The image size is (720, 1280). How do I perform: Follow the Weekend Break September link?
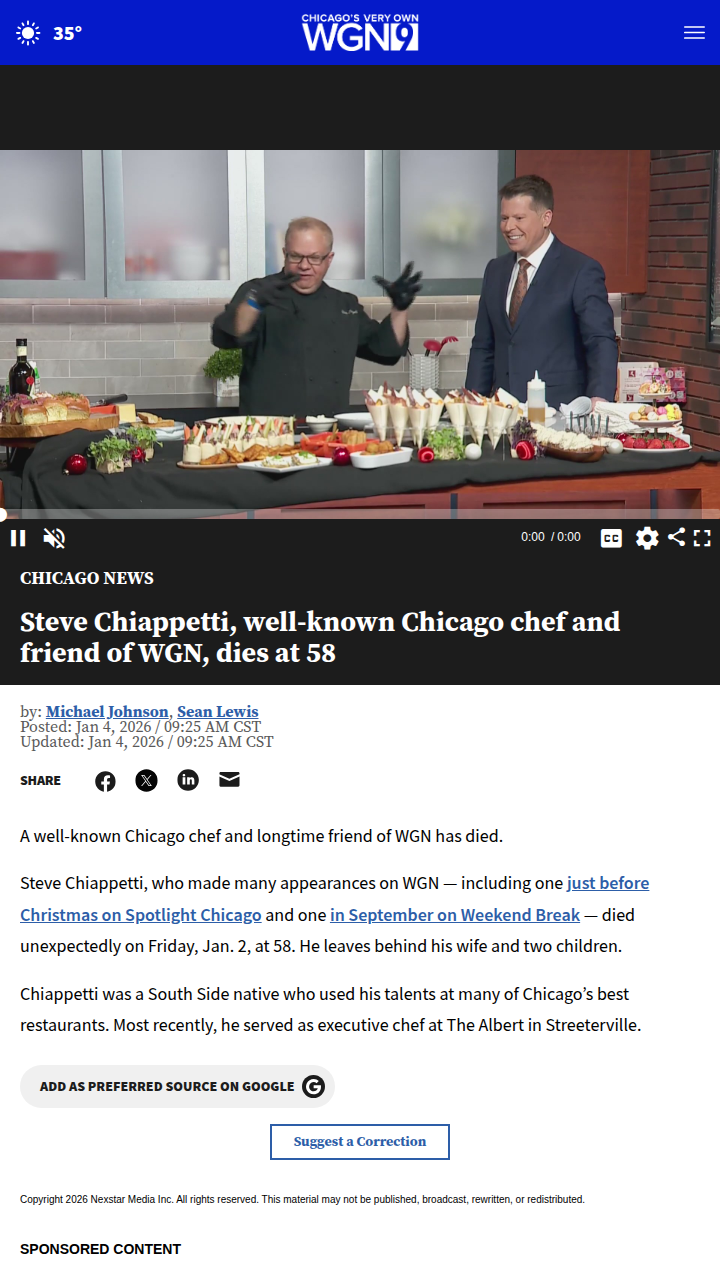point(455,915)
